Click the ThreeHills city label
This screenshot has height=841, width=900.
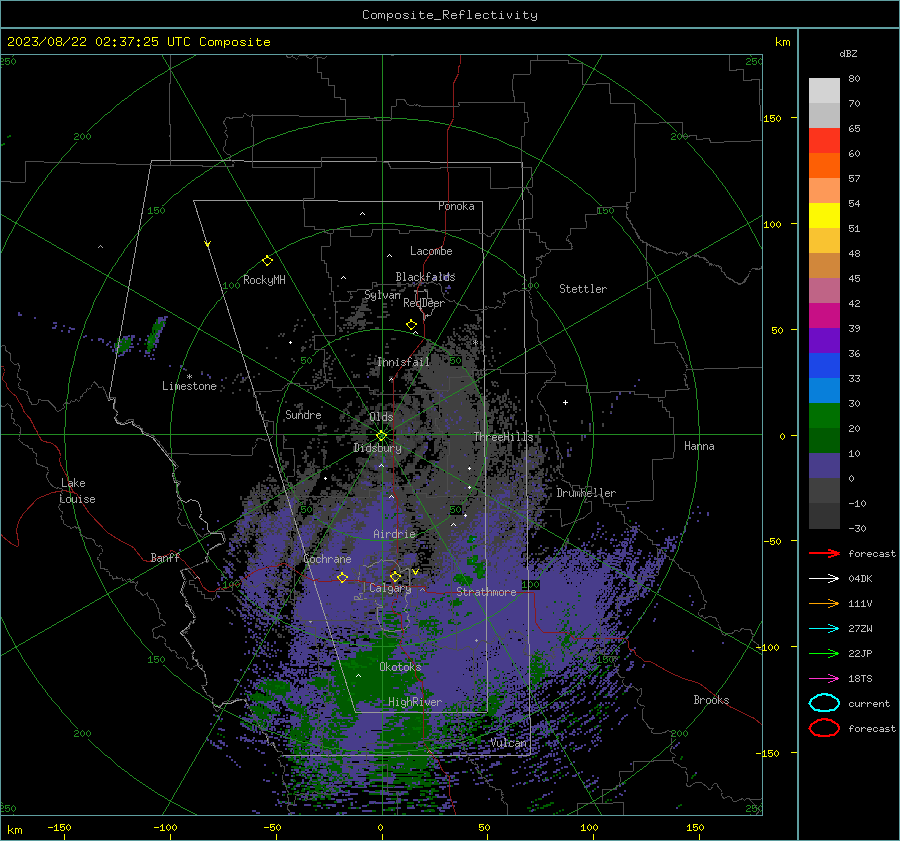(x=503, y=437)
